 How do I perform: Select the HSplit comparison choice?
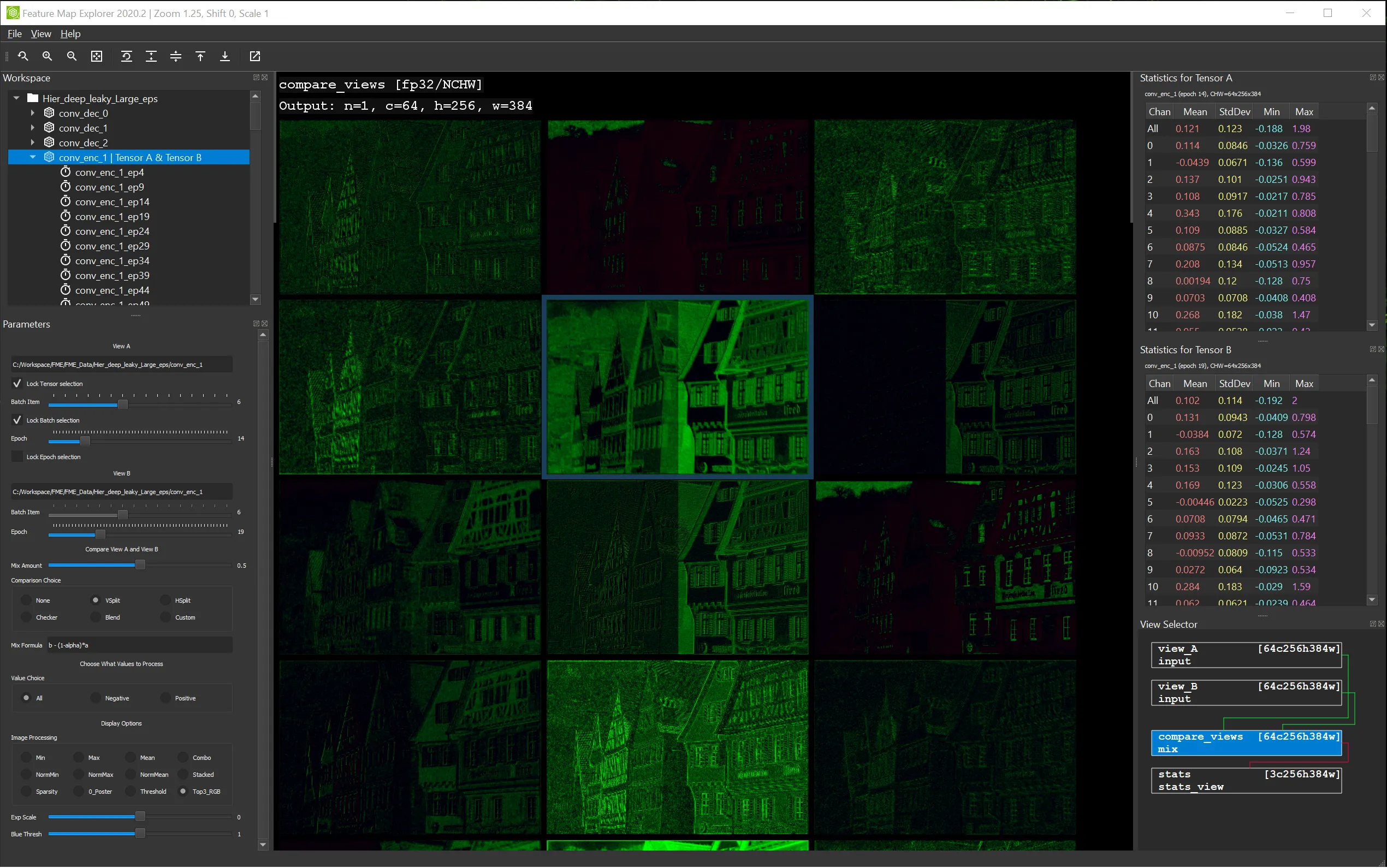pos(166,601)
